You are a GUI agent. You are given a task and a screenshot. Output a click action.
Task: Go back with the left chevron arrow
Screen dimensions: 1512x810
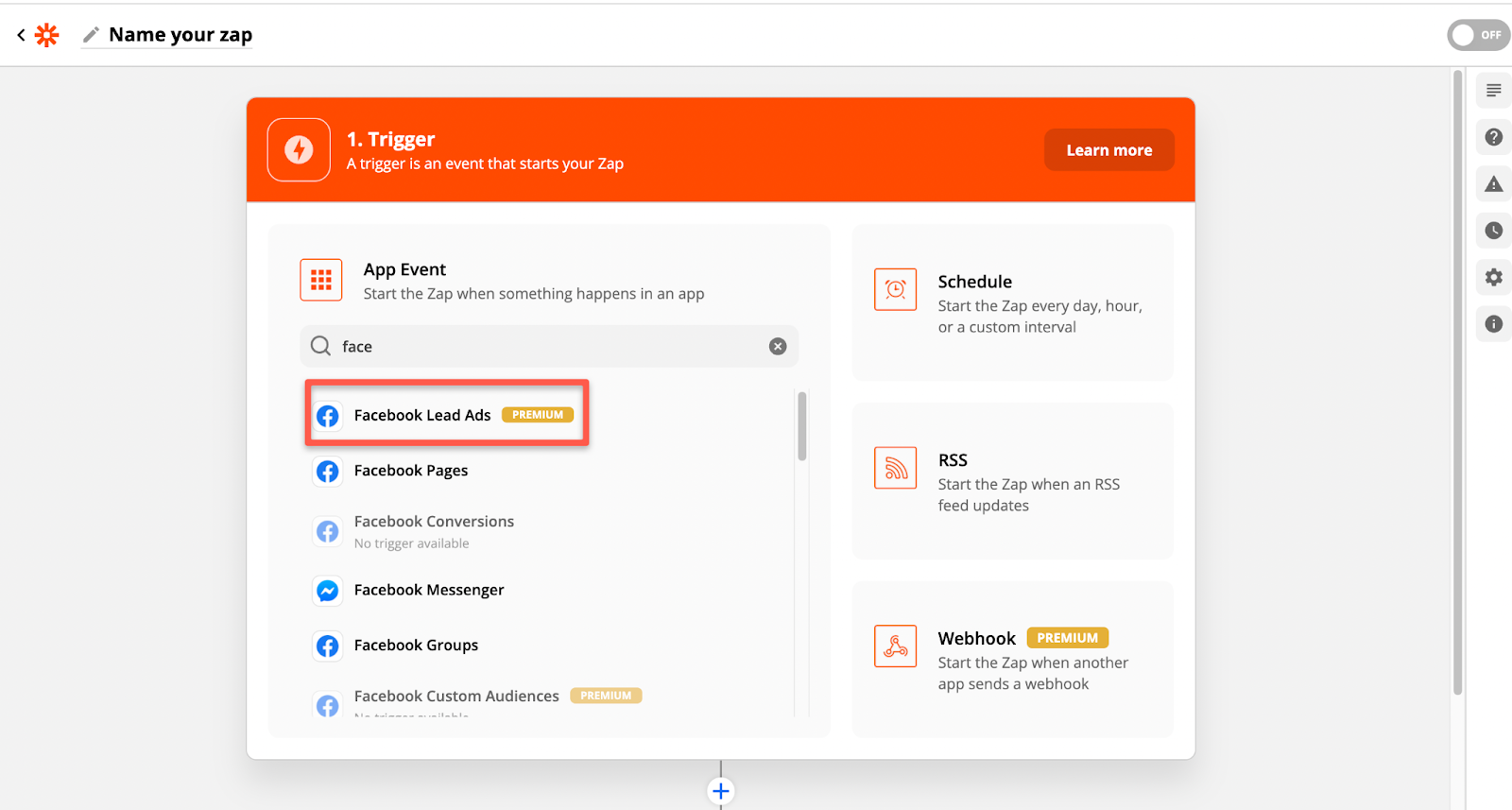point(21,35)
